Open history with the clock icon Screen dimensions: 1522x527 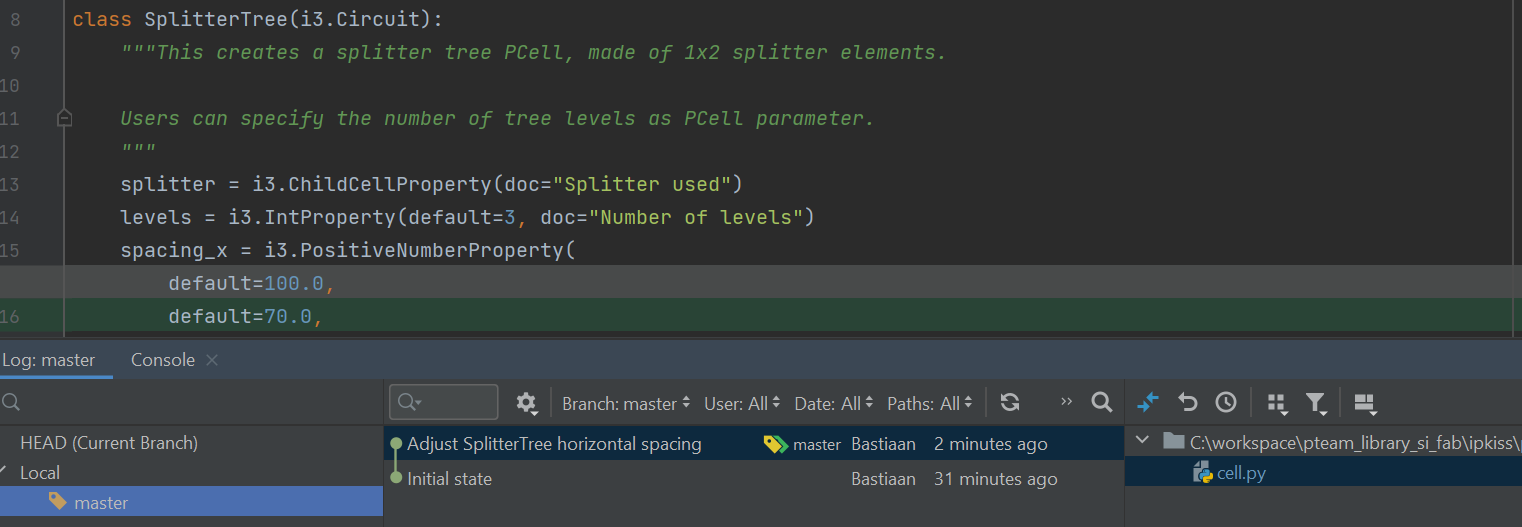click(x=1226, y=402)
